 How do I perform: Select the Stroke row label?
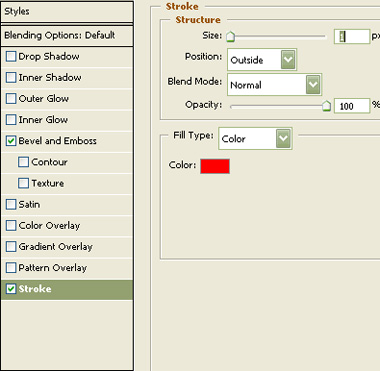[35, 289]
